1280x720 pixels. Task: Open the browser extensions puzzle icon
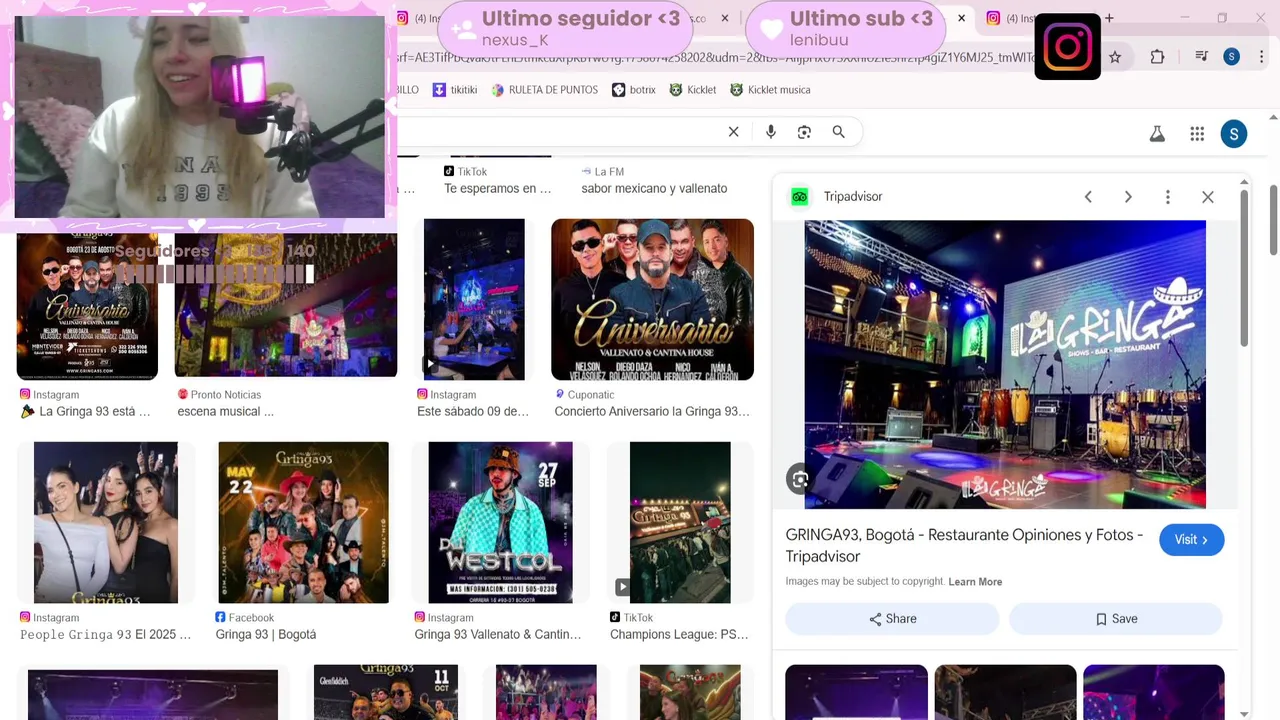1157,57
